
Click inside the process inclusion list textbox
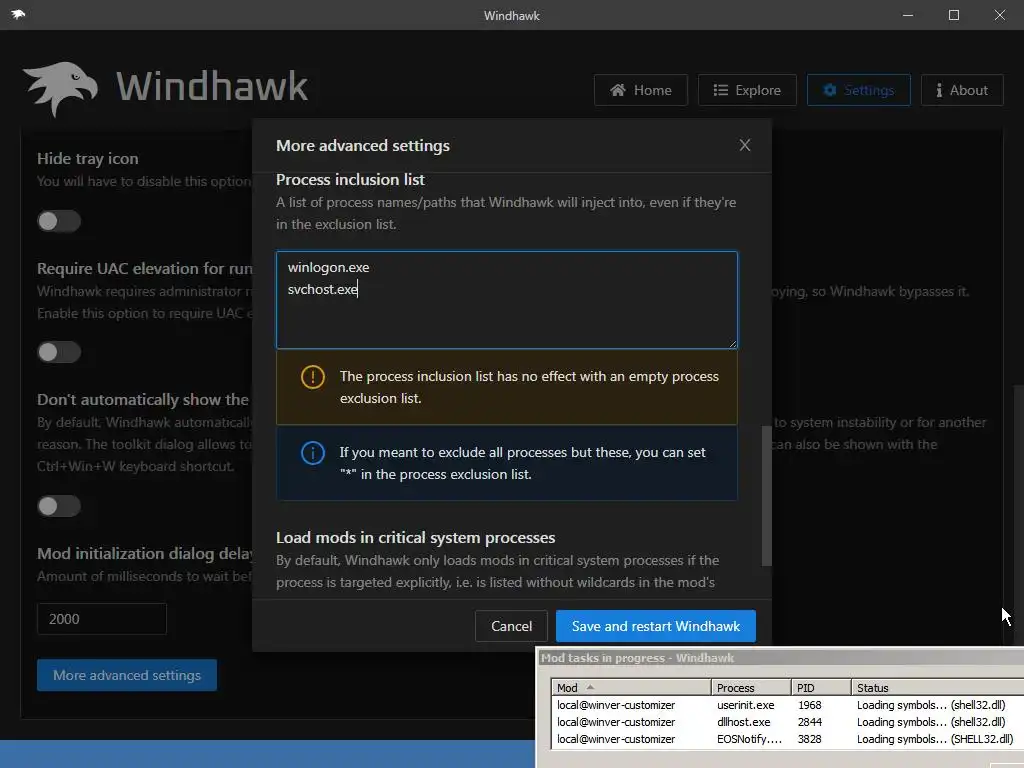507,300
